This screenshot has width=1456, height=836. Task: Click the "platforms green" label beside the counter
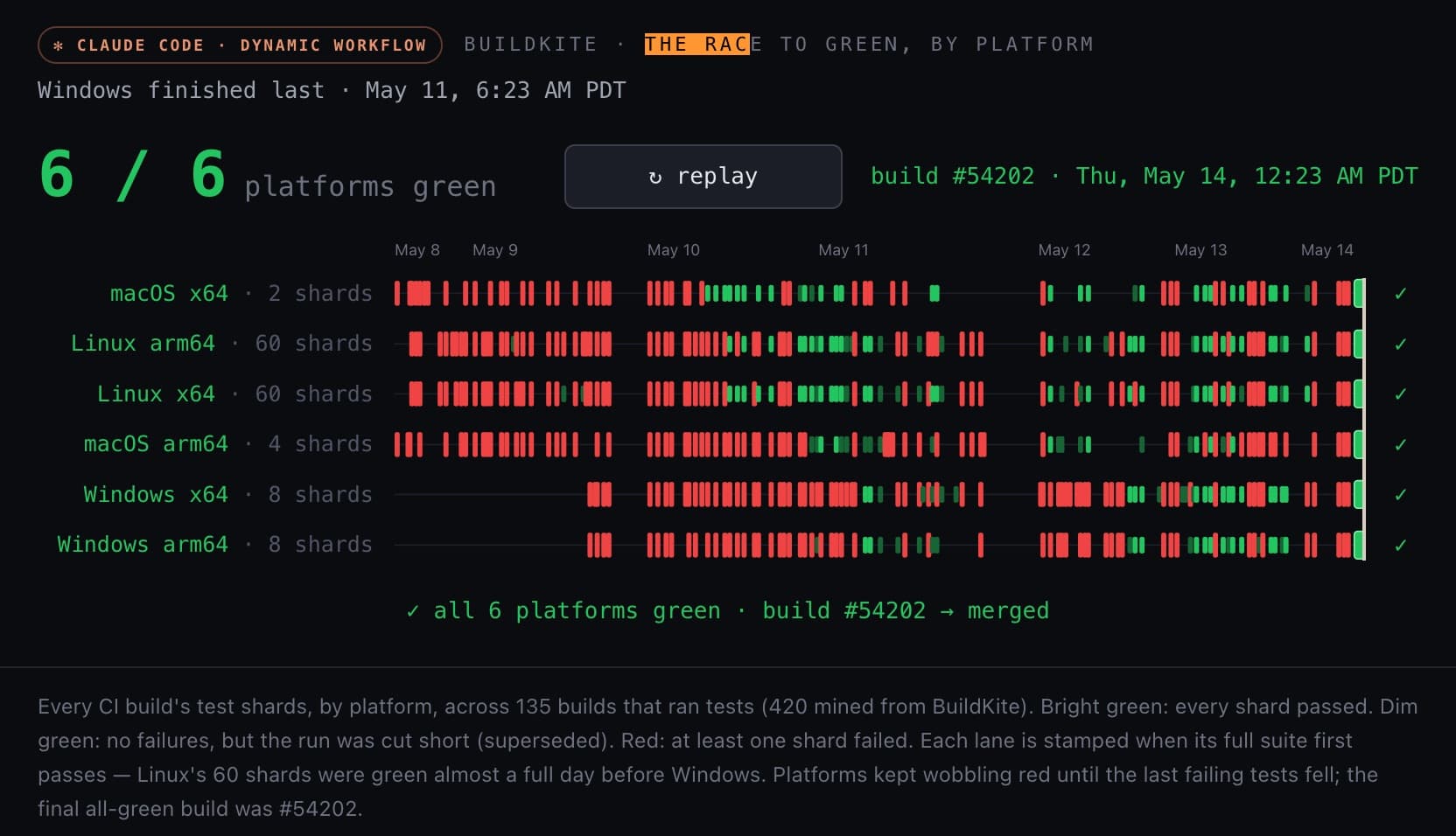click(370, 186)
